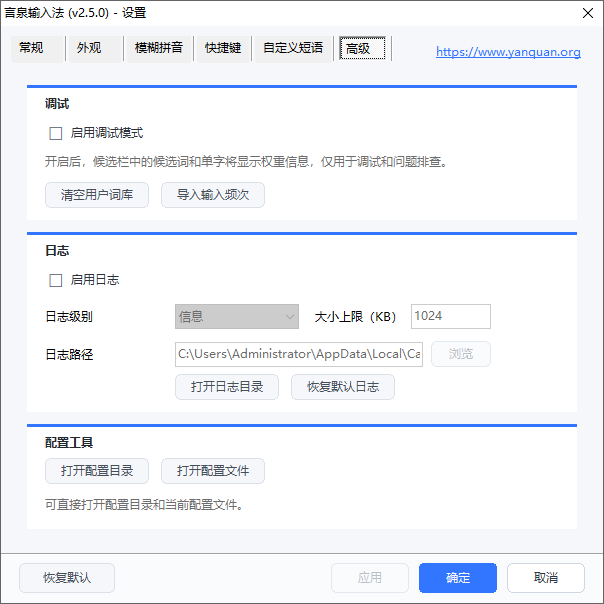The height and width of the screenshot is (604, 604).
Task: Enable the 启用调试模式 checkbox
Action: [x=56, y=133]
